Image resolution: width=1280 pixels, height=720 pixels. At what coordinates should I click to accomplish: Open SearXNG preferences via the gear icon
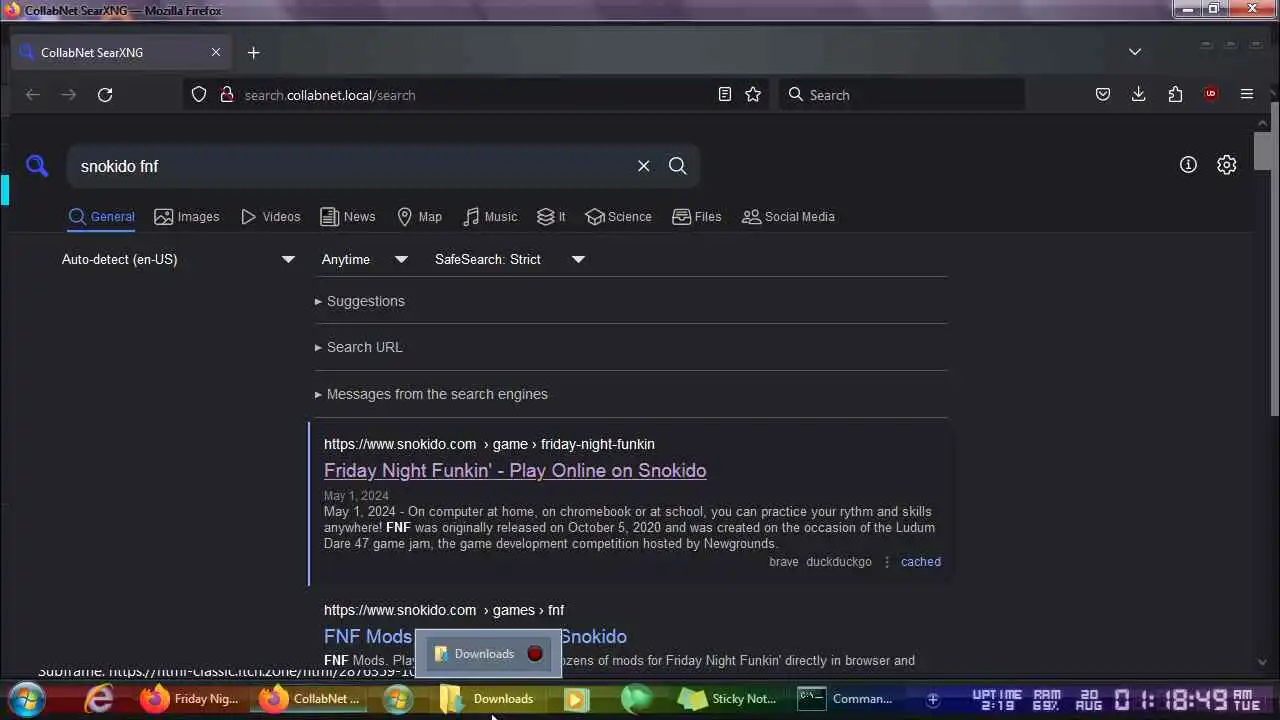point(1227,165)
